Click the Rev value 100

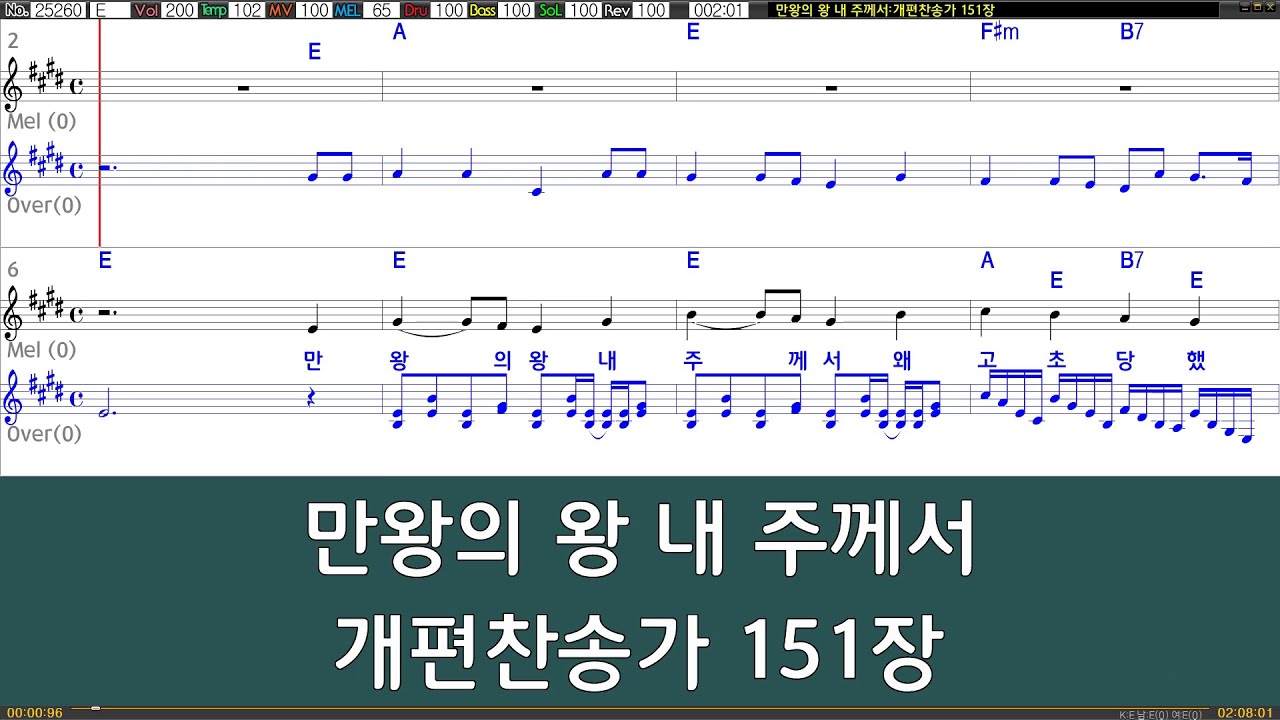tap(651, 10)
